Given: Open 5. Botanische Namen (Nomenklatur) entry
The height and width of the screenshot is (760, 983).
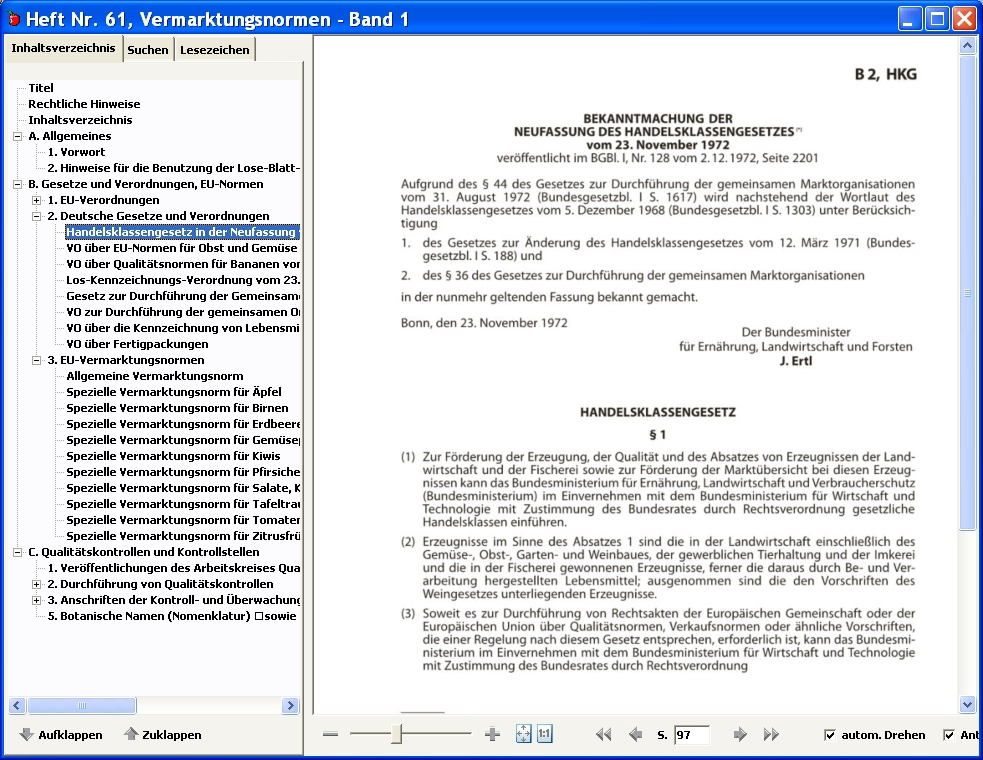Looking at the screenshot, I should (x=172, y=616).
